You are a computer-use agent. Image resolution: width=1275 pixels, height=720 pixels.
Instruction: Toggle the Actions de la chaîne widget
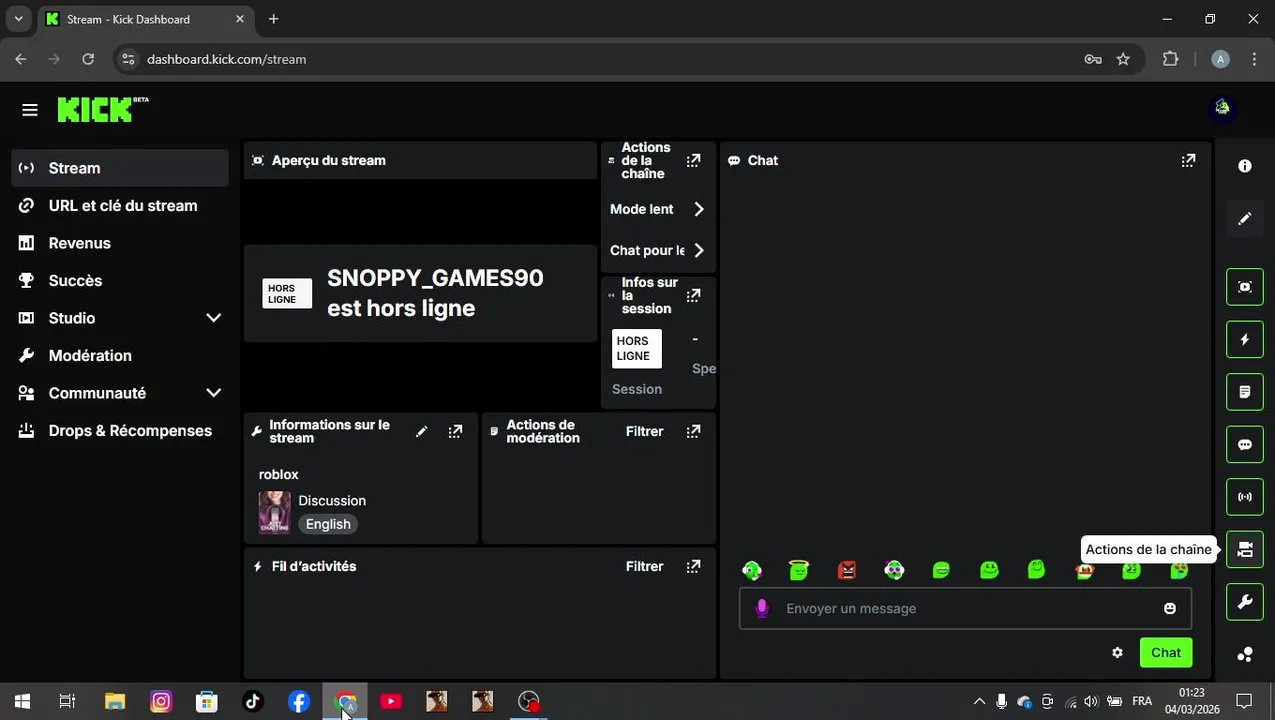1245,549
